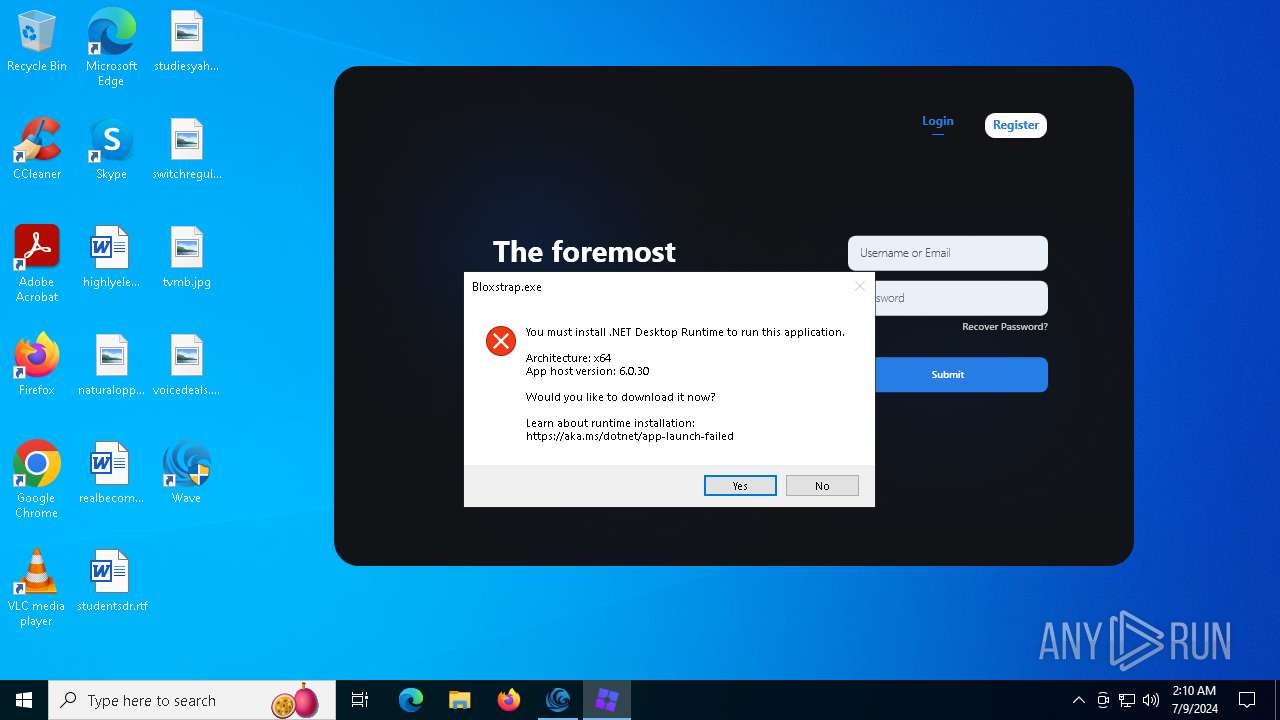Show hidden system tray icons
1280x720 pixels.
(x=1078, y=700)
